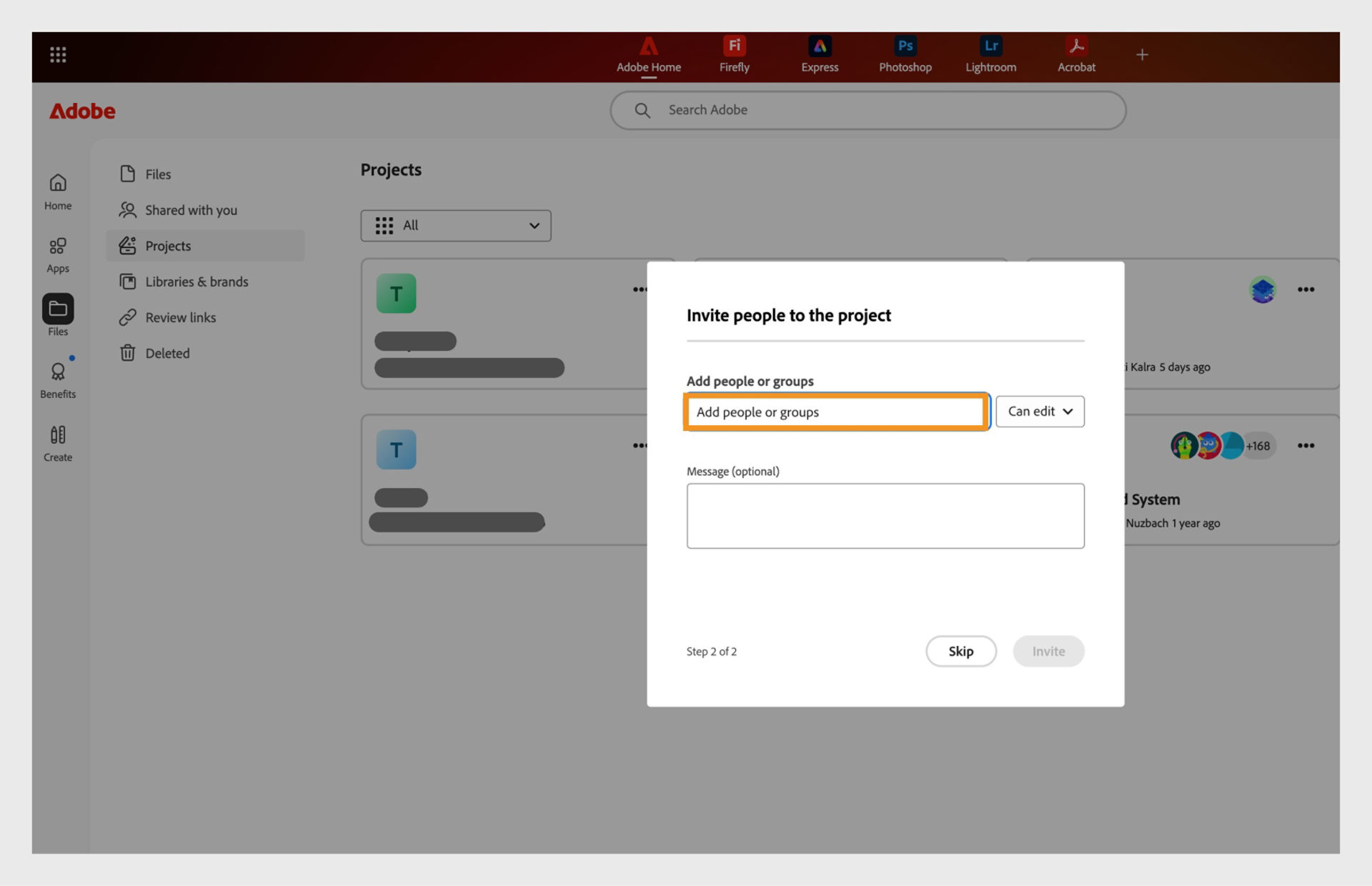
Task: Open Lightroom from the app switcher
Action: 990,54
